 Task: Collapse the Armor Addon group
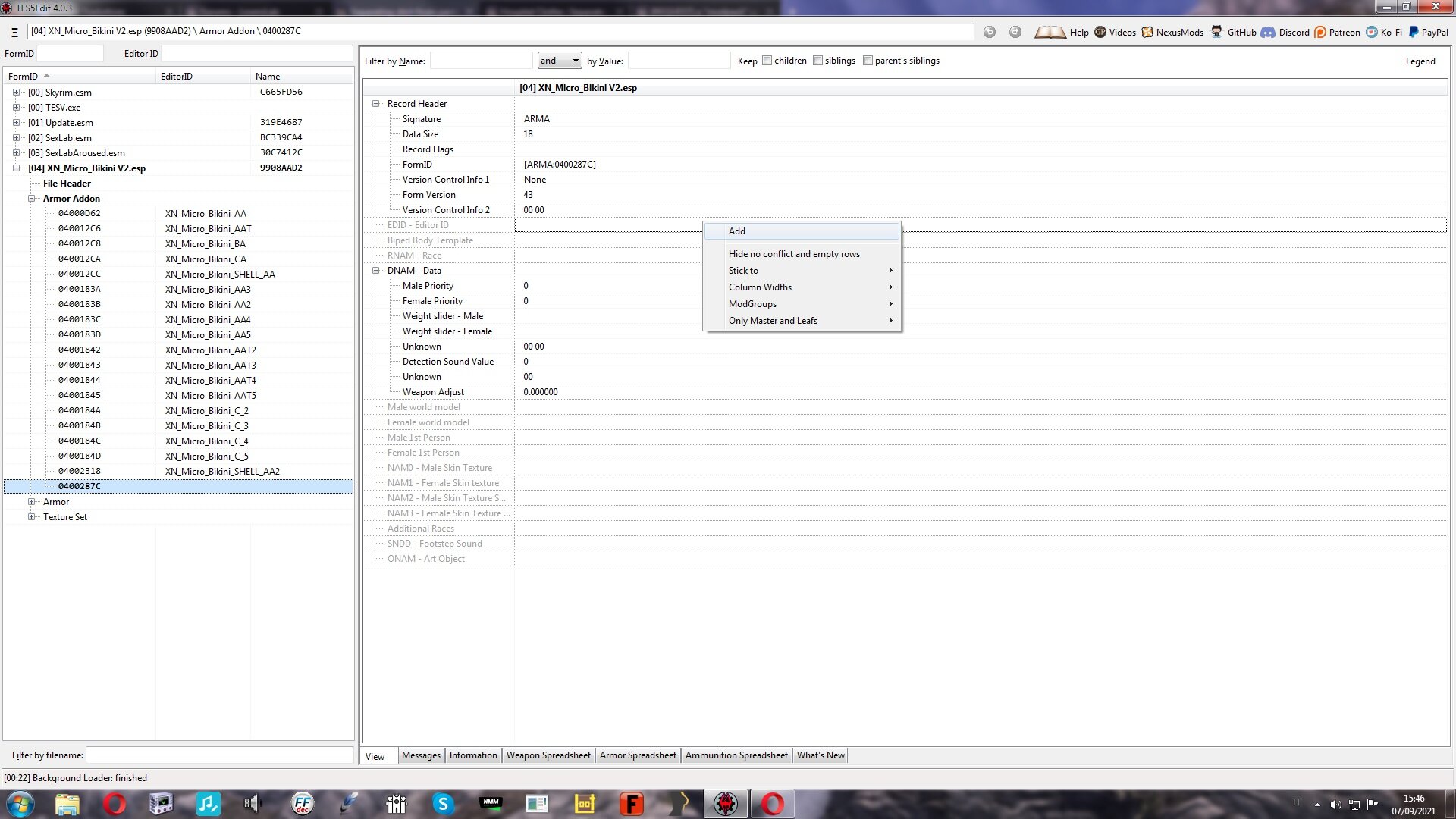pos(31,199)
